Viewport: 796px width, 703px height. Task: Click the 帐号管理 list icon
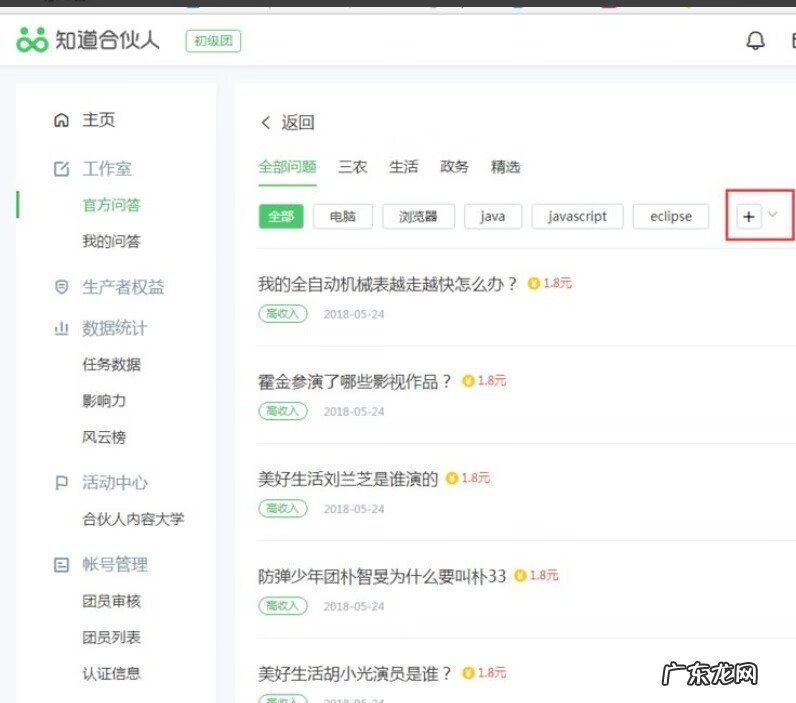(61, 564)
